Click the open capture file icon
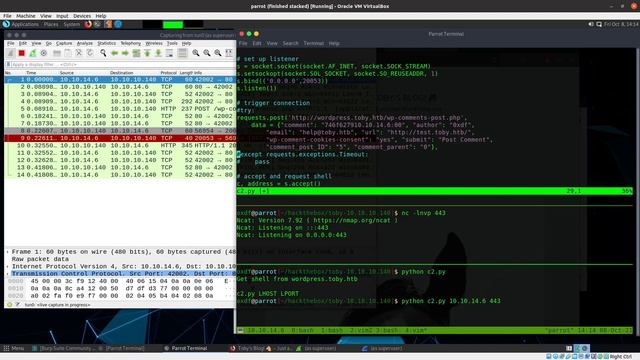The width and height of the screenshot is (640, 360). (57, 53)
